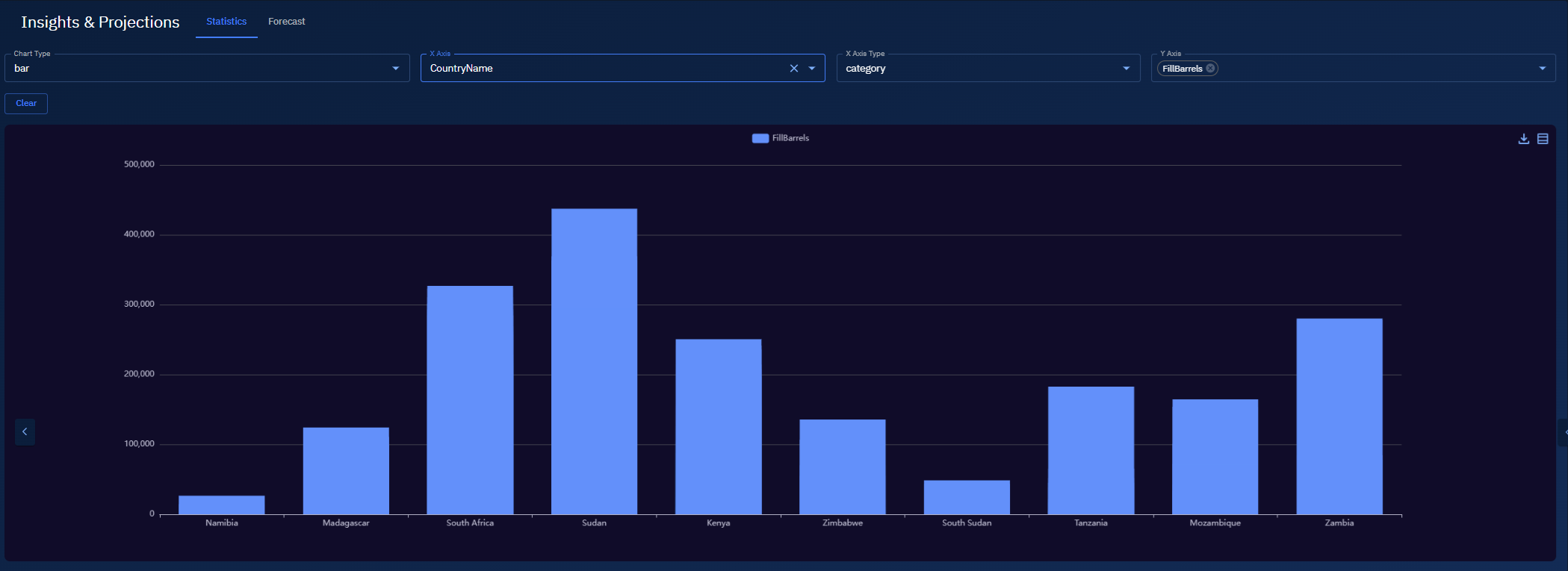Click the partially visible right-edge panel arrow
This screenshot has height=571, width=1568.
click(x=1564, y=432)
